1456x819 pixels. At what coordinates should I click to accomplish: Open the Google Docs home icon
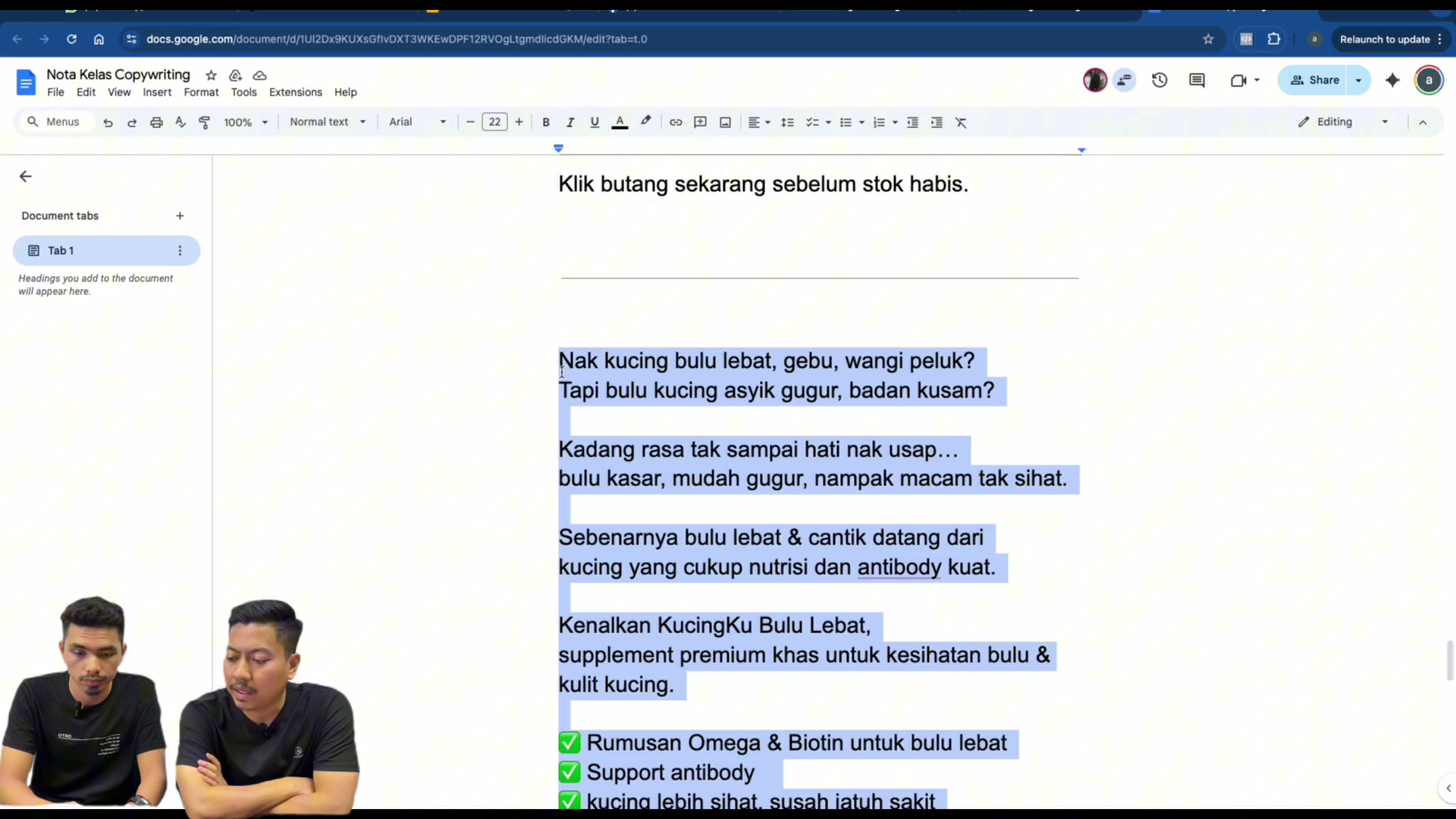[x=26, y=82]
